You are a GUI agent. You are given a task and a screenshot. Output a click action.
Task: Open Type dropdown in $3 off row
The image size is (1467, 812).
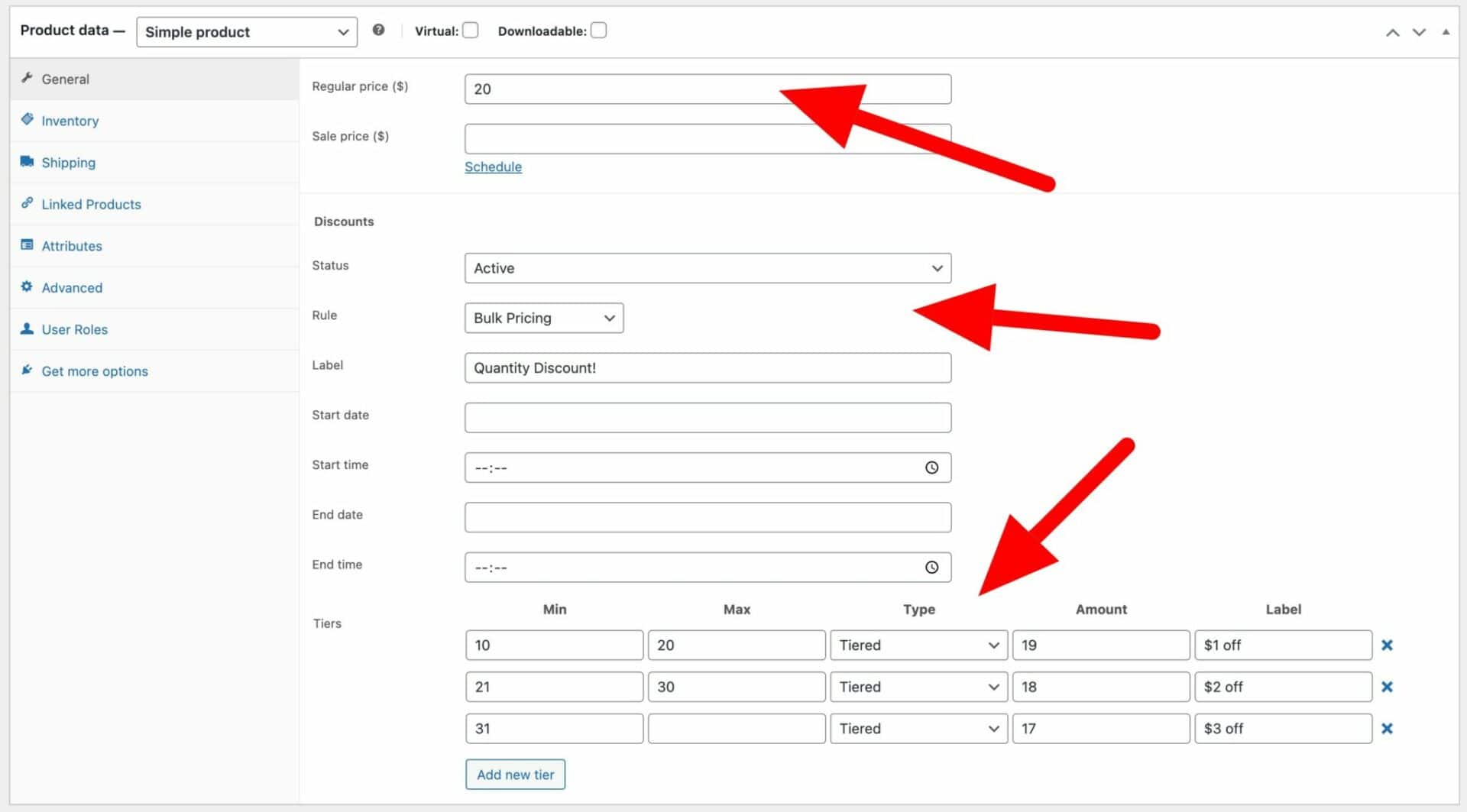tap(918, 729)
